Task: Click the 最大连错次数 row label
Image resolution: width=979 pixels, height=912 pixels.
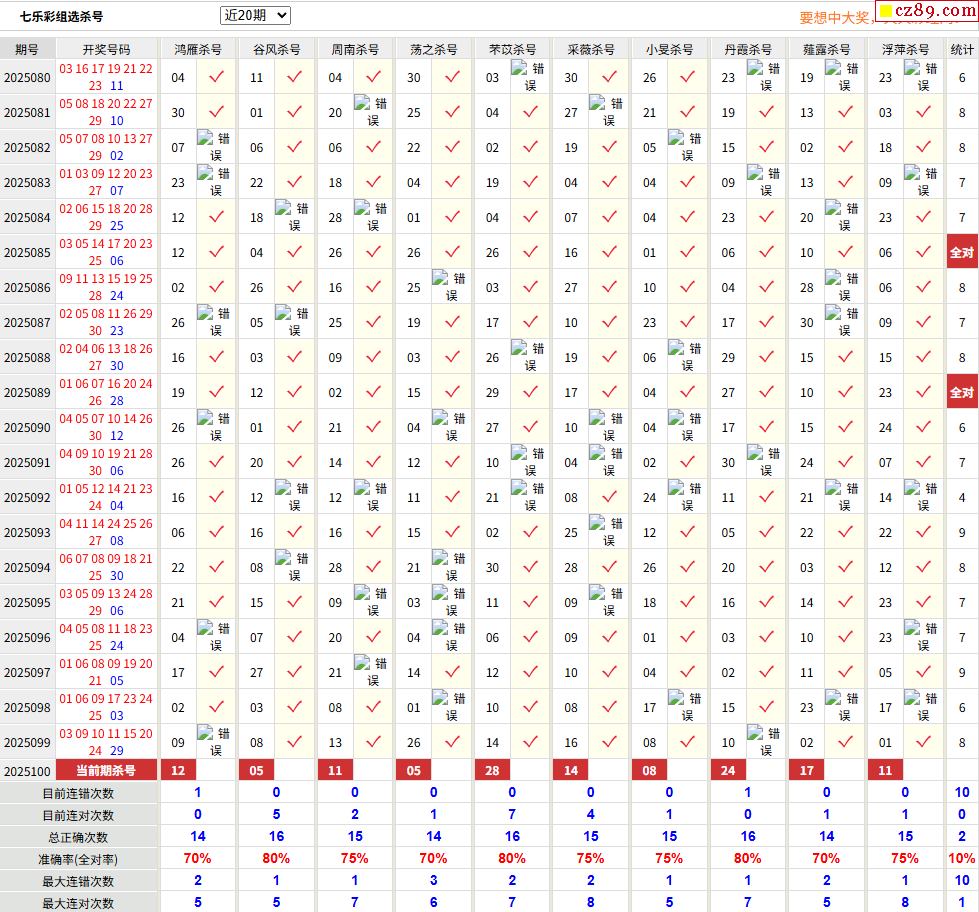Action: pyautogui.click(x=78, y=881)
